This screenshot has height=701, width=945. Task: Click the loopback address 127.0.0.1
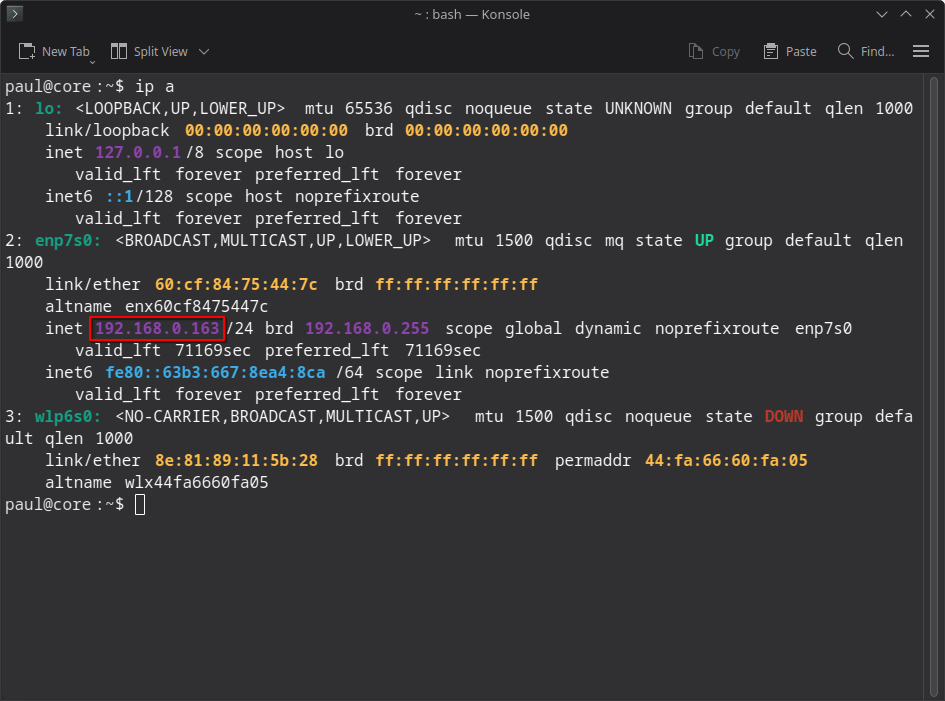coord(138,152)
